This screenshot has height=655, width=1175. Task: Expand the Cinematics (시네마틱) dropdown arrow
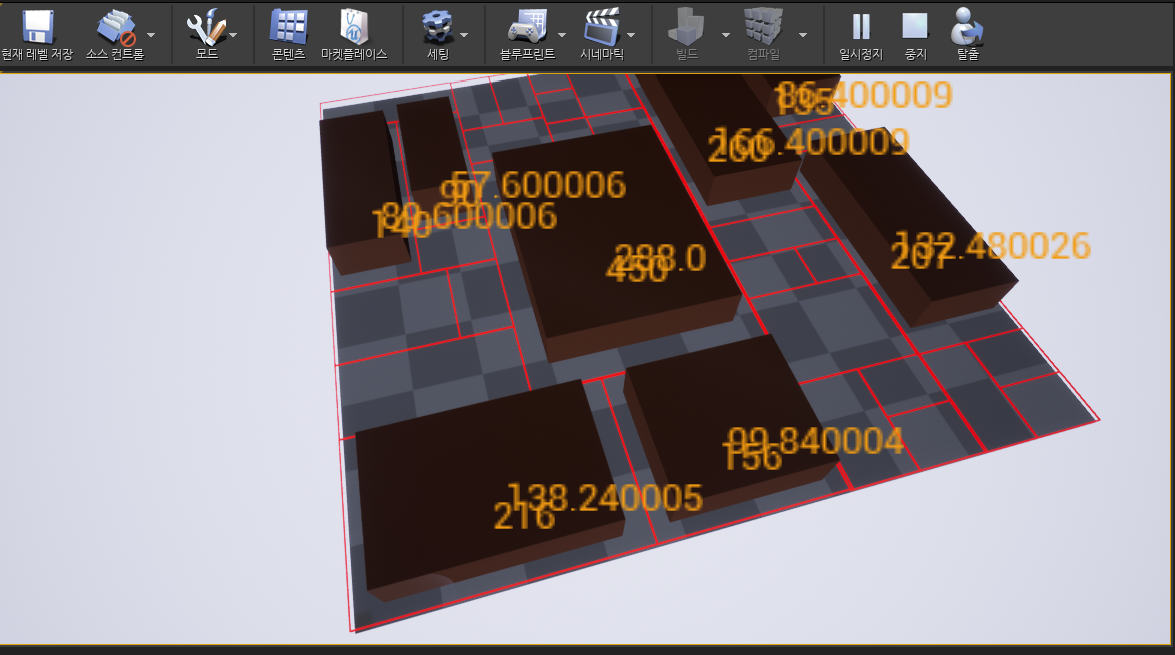coord(631,35)
